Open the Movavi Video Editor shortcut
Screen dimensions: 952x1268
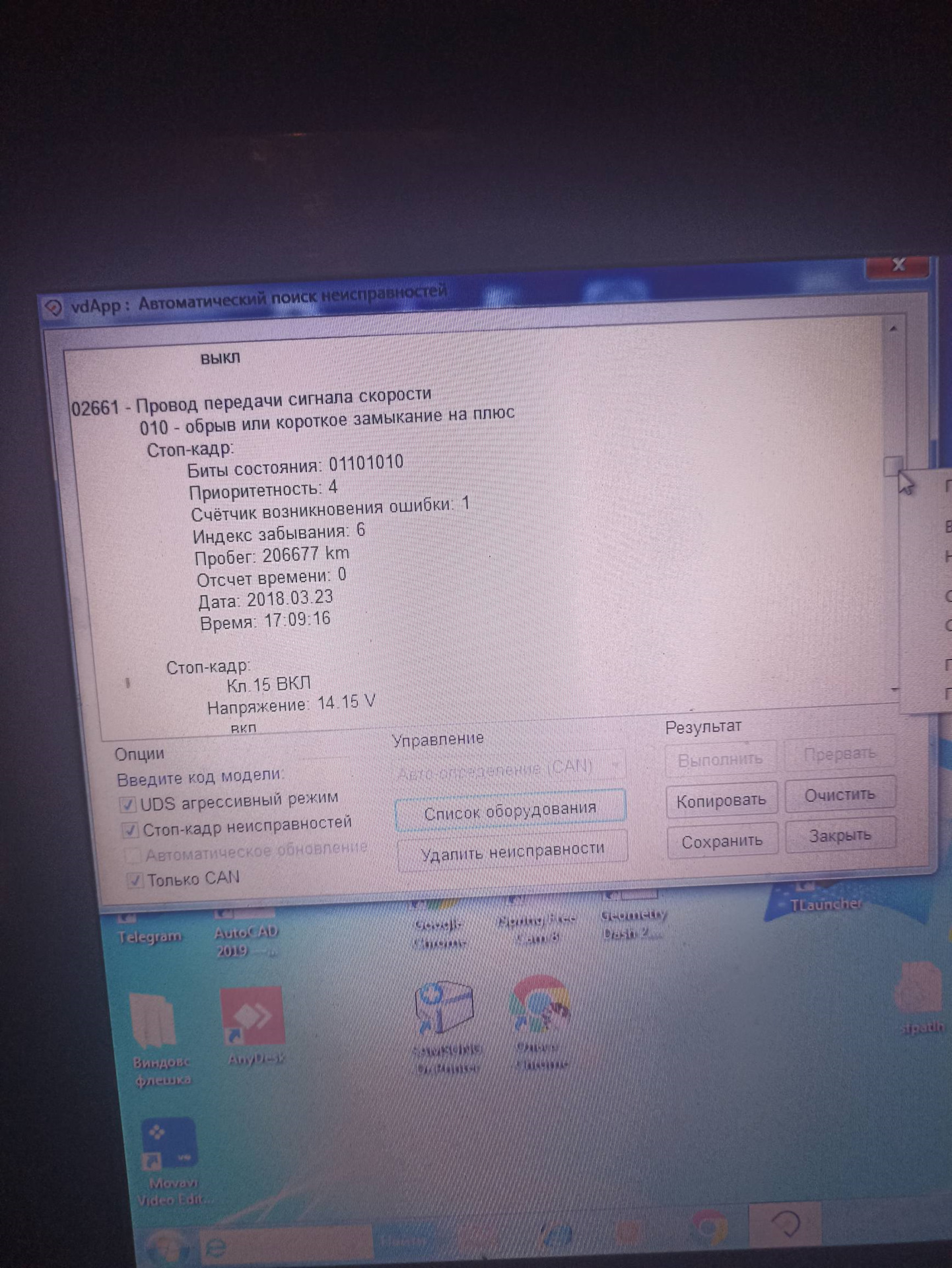point(170,1162)
